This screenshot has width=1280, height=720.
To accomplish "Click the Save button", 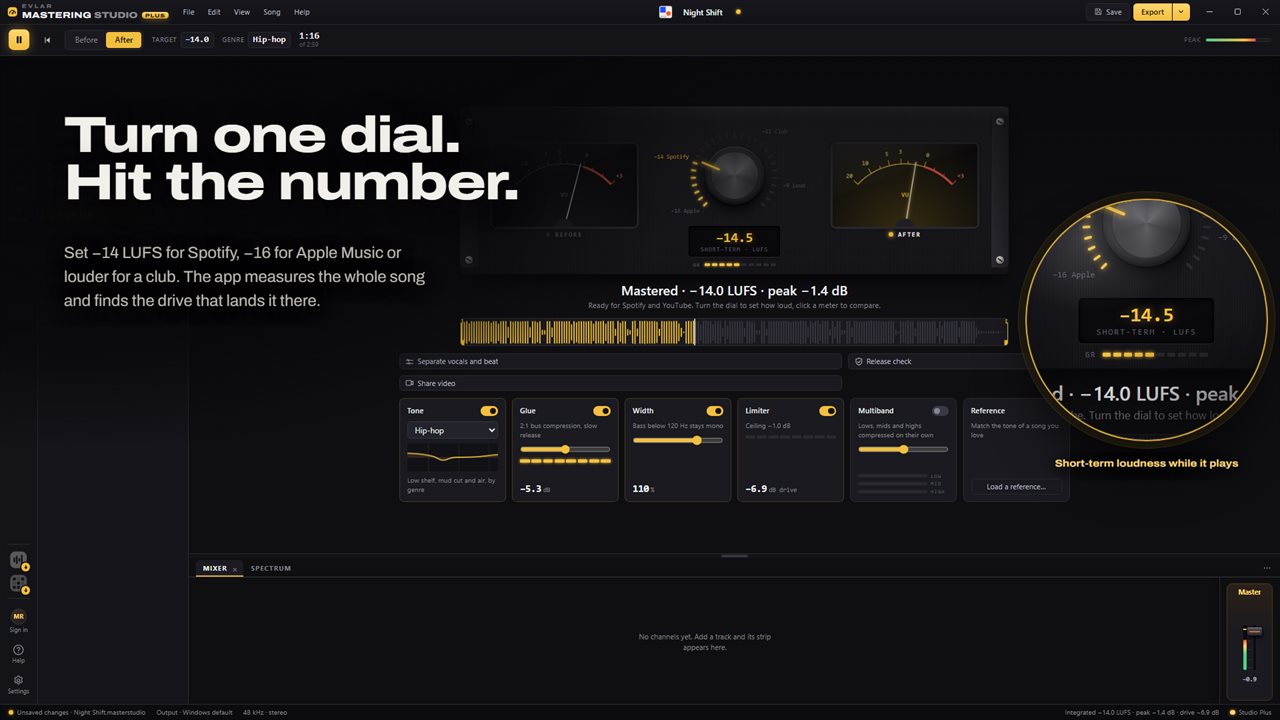I will (1108, 12).
